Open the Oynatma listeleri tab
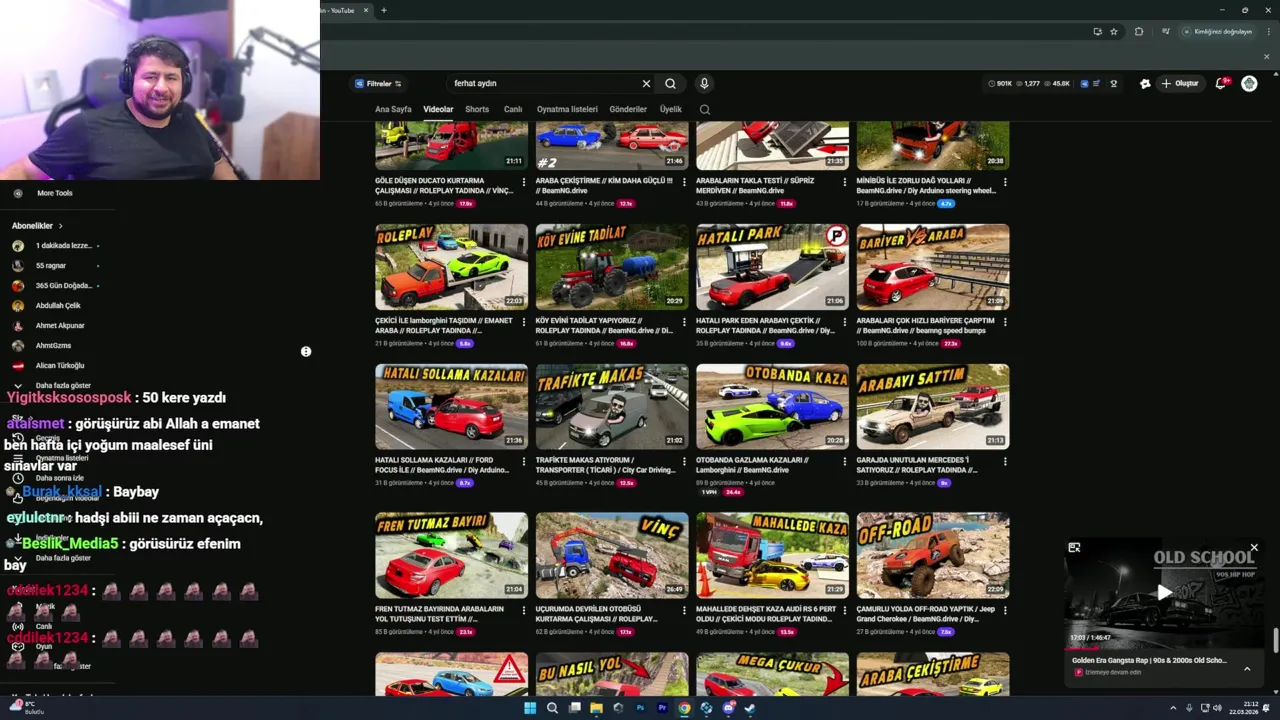Screen dimensions: 1280x720 pos(567,109)
